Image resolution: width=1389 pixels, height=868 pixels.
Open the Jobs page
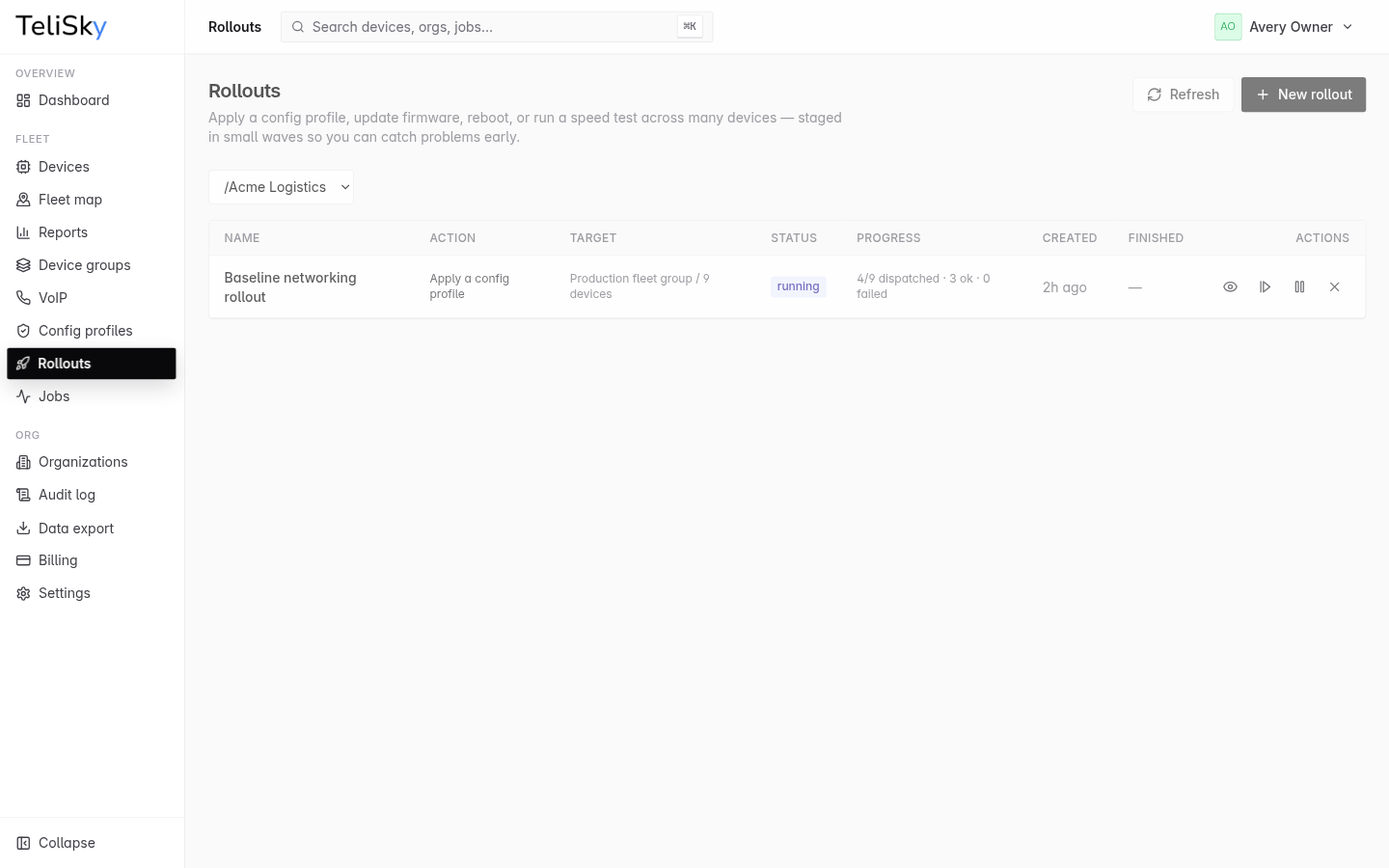coord(92,396)
